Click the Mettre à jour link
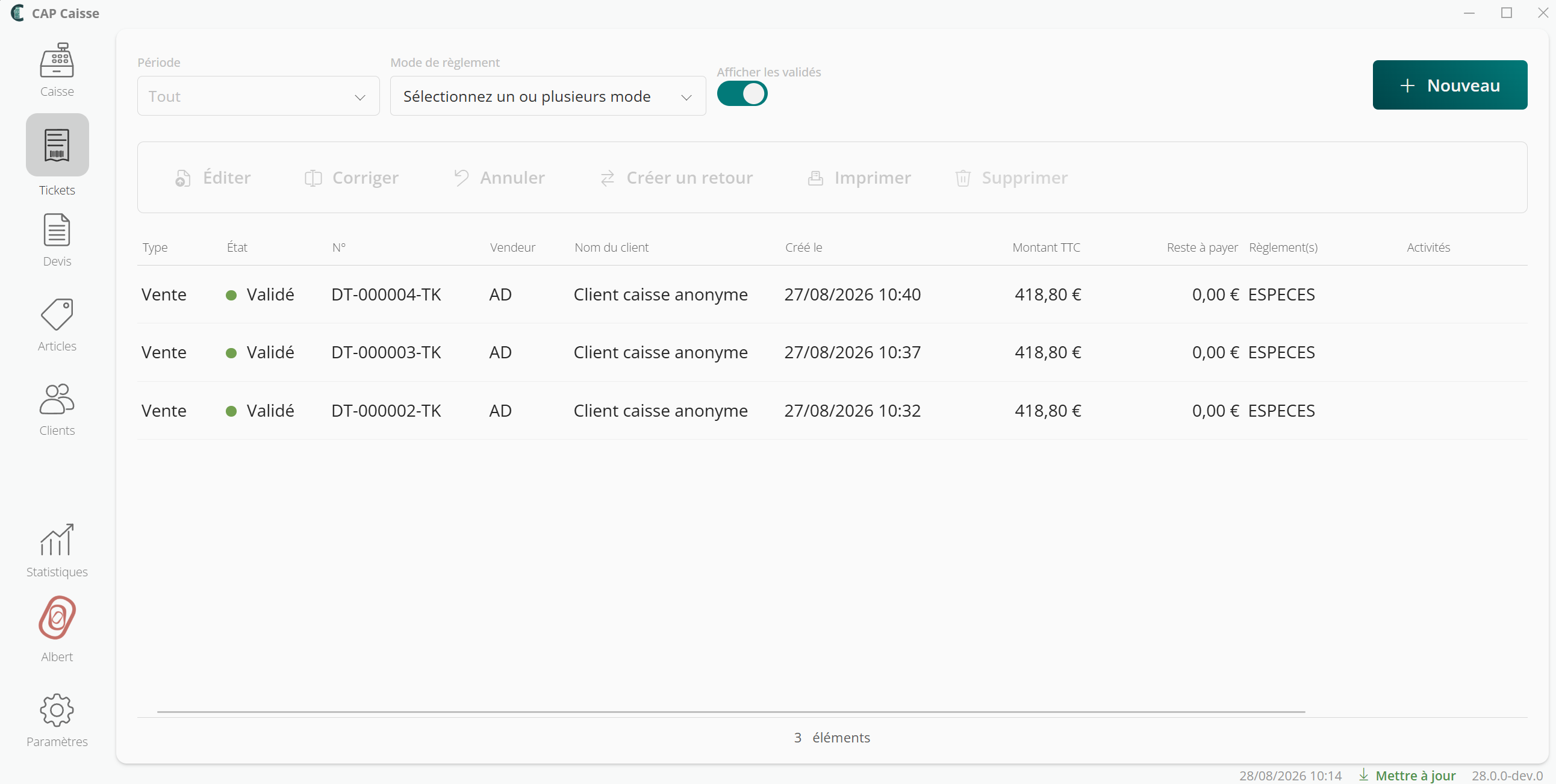 pos(1415,776)
